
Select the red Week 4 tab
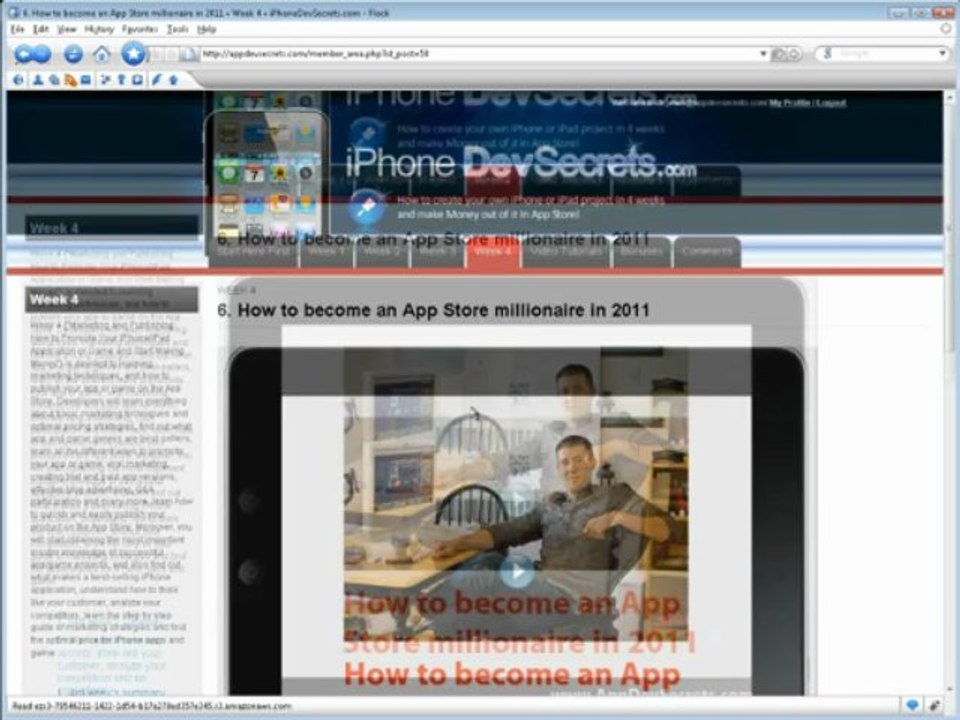click(x=493, y=252)
